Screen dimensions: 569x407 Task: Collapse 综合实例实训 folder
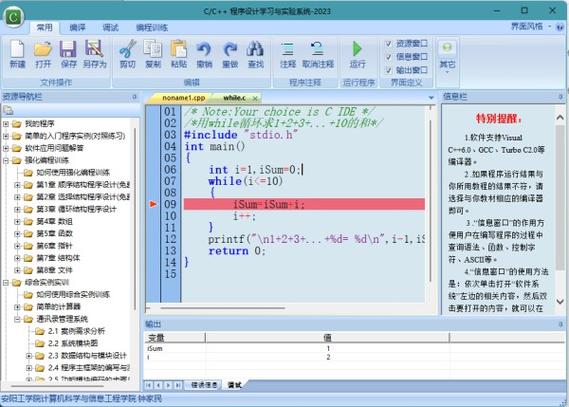click(x=6, y=282)
